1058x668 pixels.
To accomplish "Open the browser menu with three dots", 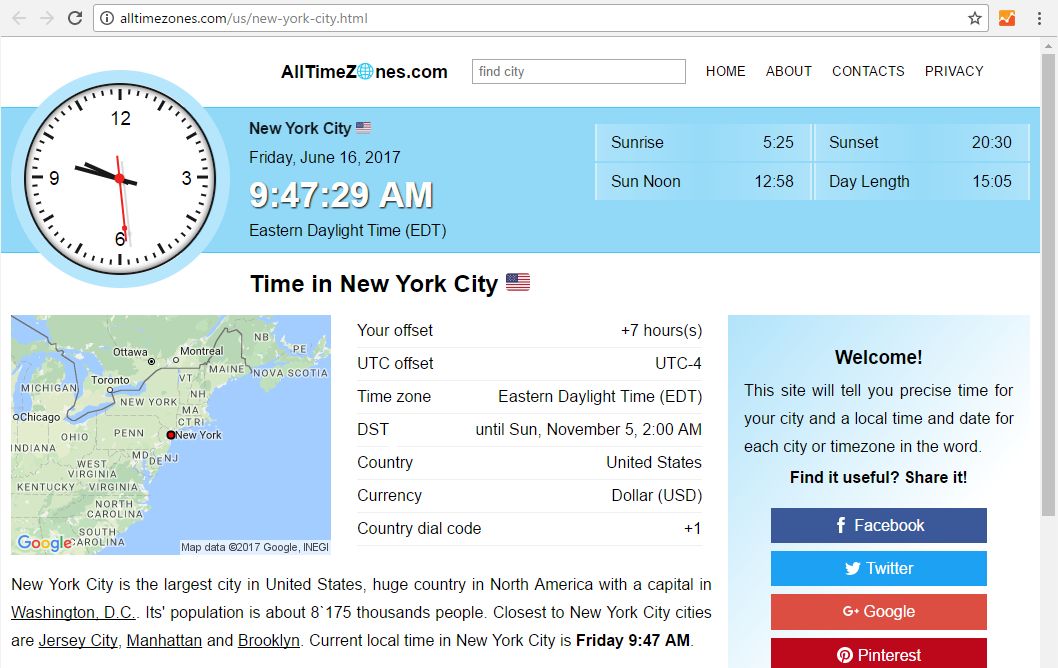I will (x=1040, y=17).
